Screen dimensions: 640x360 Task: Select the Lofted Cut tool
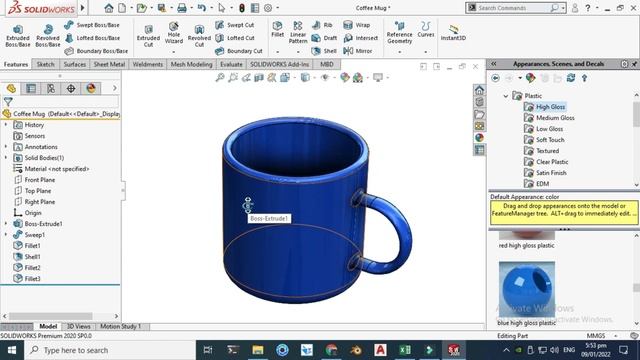click(x=235, y=38)
